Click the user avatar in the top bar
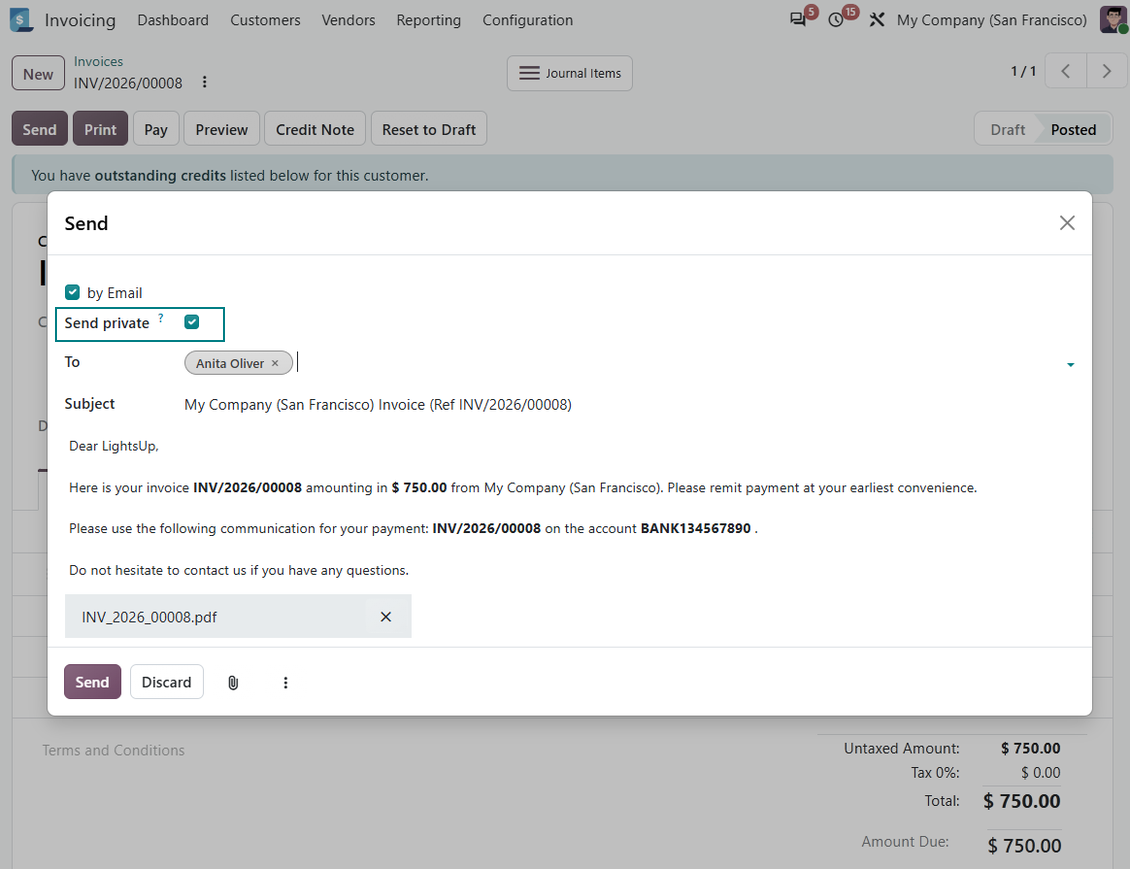This screenshot has width=1130, height=869. click(x=1113, y=19)
